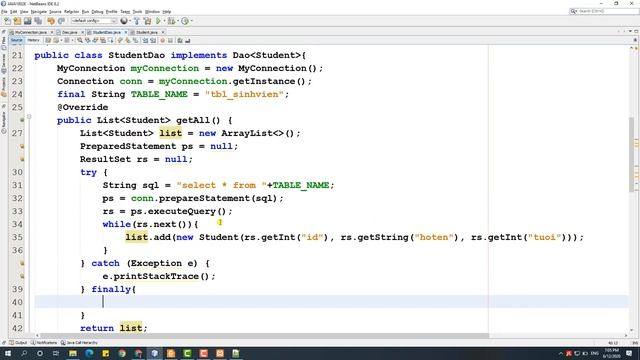
Task: Click the Shift Line Right icon
Action: pos(153,40)
